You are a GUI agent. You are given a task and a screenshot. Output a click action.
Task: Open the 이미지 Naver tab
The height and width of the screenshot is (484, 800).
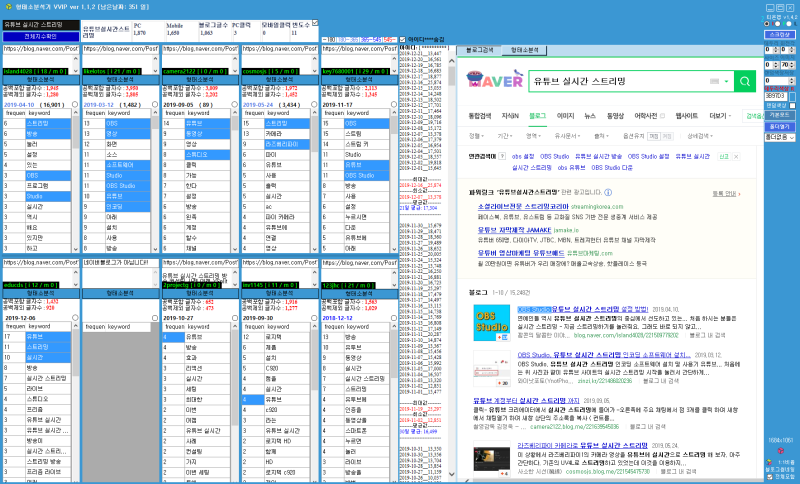[x=565, y=116]
